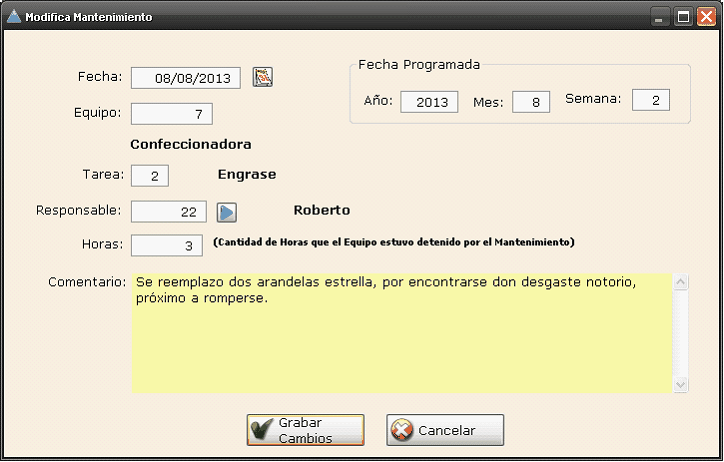This screenshot has height=462, width=724.
Task: Click into the Fecha date field
Action: click(x=186, y=78)
